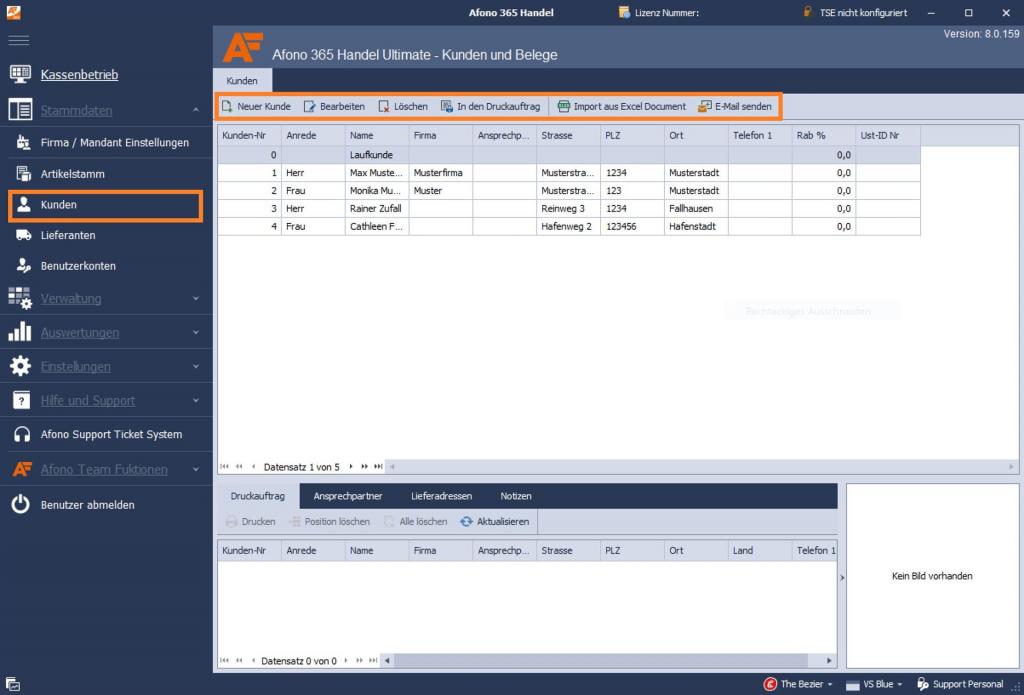This screenshot has width=1024, height=695.
Task: Sort by Kunden-Nr column header in upper grid
Action: click(249, 135)
